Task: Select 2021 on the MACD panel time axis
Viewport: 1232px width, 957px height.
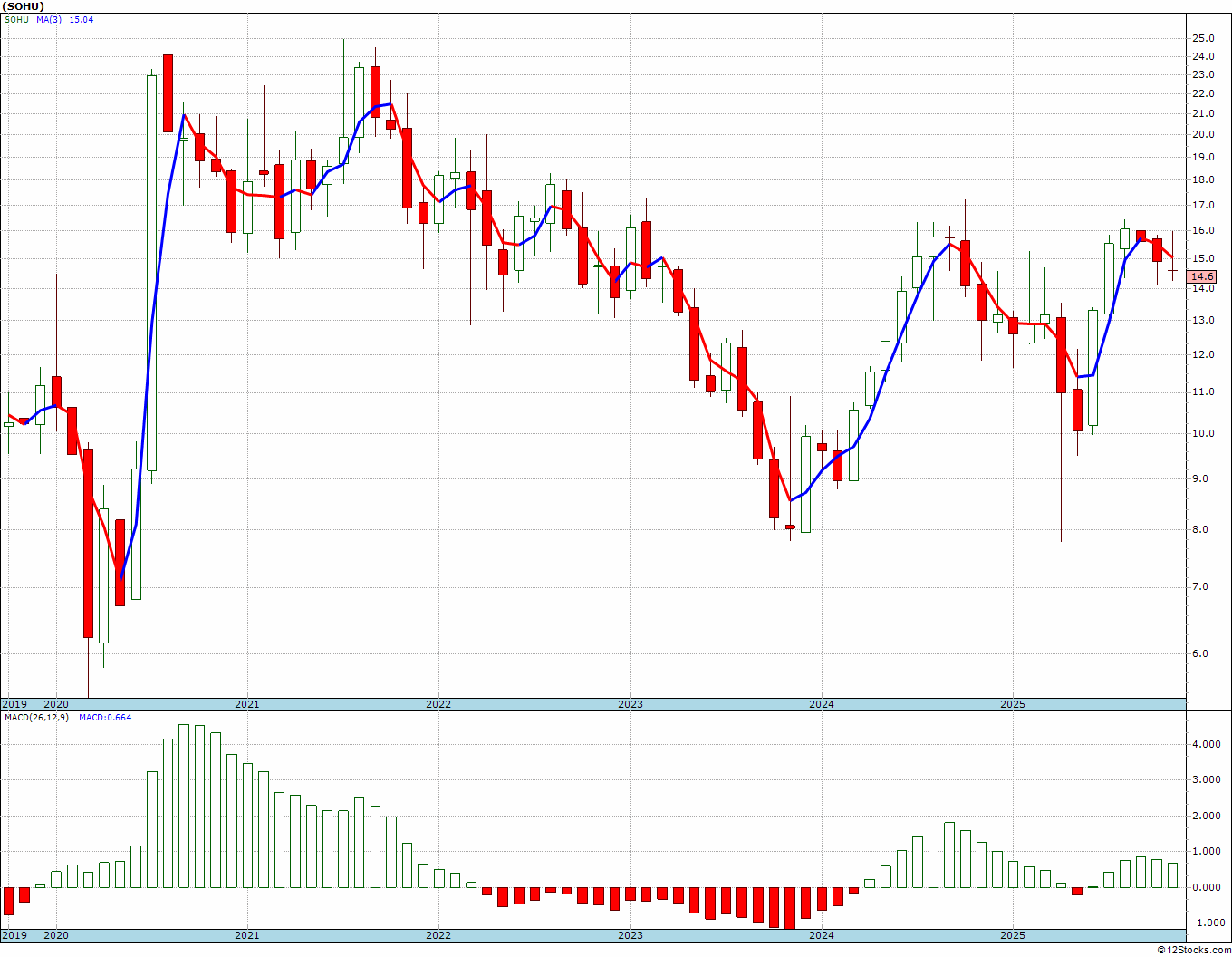Action: pyautogui.click(x=247, y=935)
